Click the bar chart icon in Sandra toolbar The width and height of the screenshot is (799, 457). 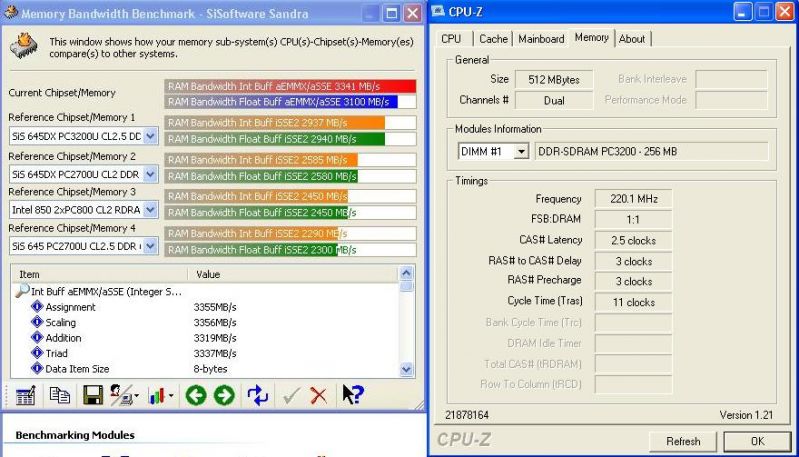(156, 395)
